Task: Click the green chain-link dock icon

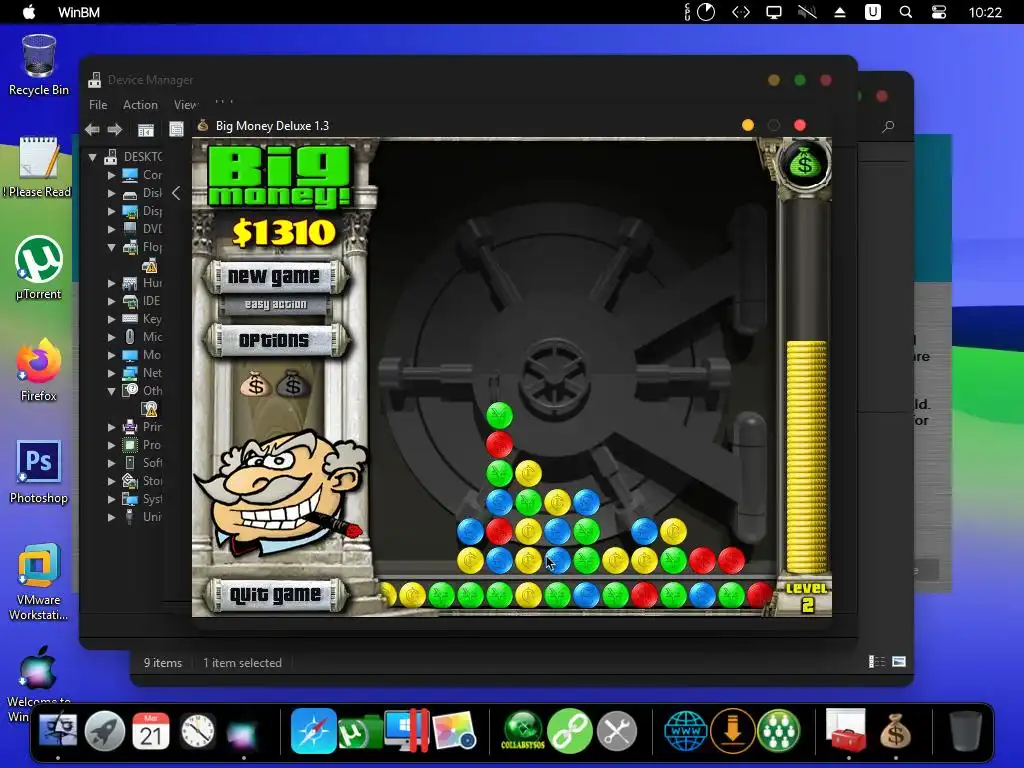Action: point(569,731)
